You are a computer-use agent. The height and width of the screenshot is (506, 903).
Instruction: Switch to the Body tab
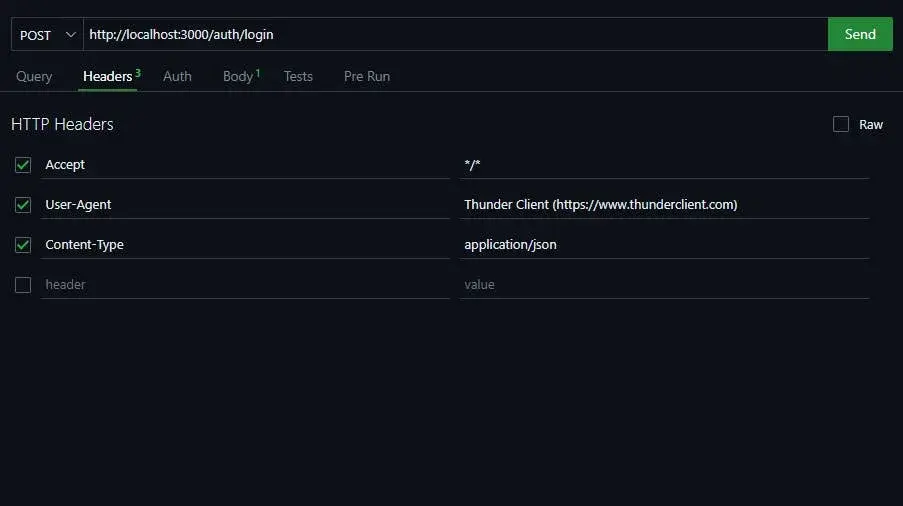(x=238, y=76)
